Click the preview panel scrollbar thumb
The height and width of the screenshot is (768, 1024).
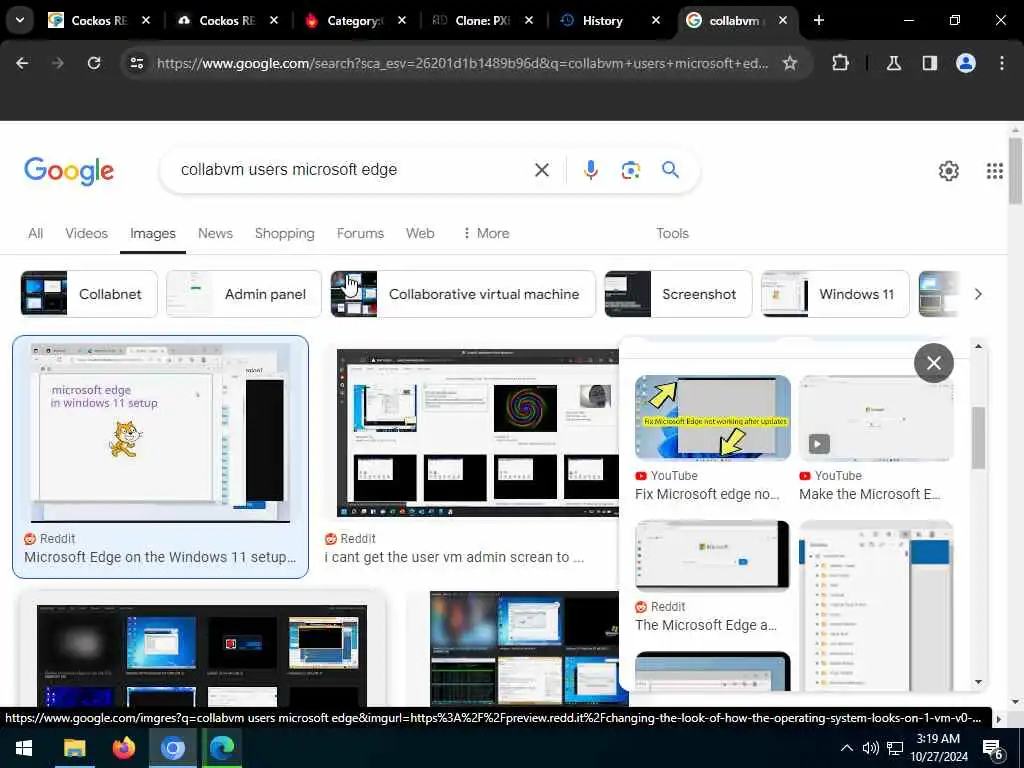pyautogui.click(x=978, y=438)
